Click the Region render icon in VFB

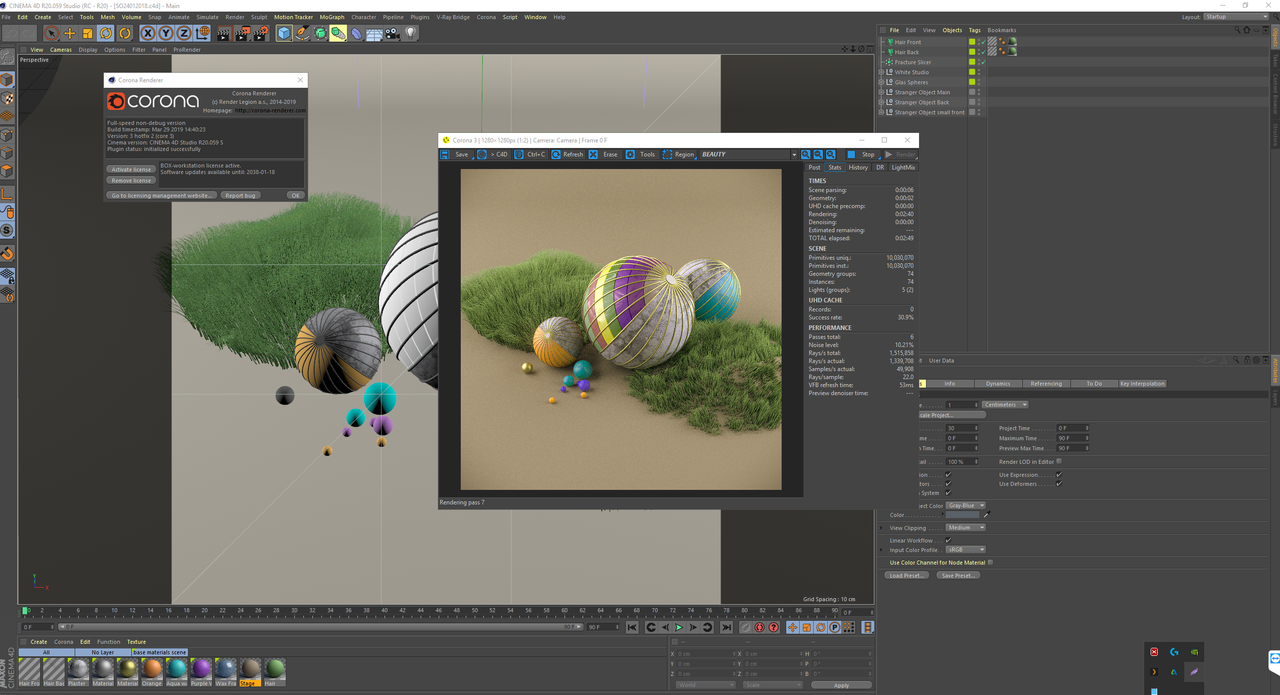[x=668, y=155]
